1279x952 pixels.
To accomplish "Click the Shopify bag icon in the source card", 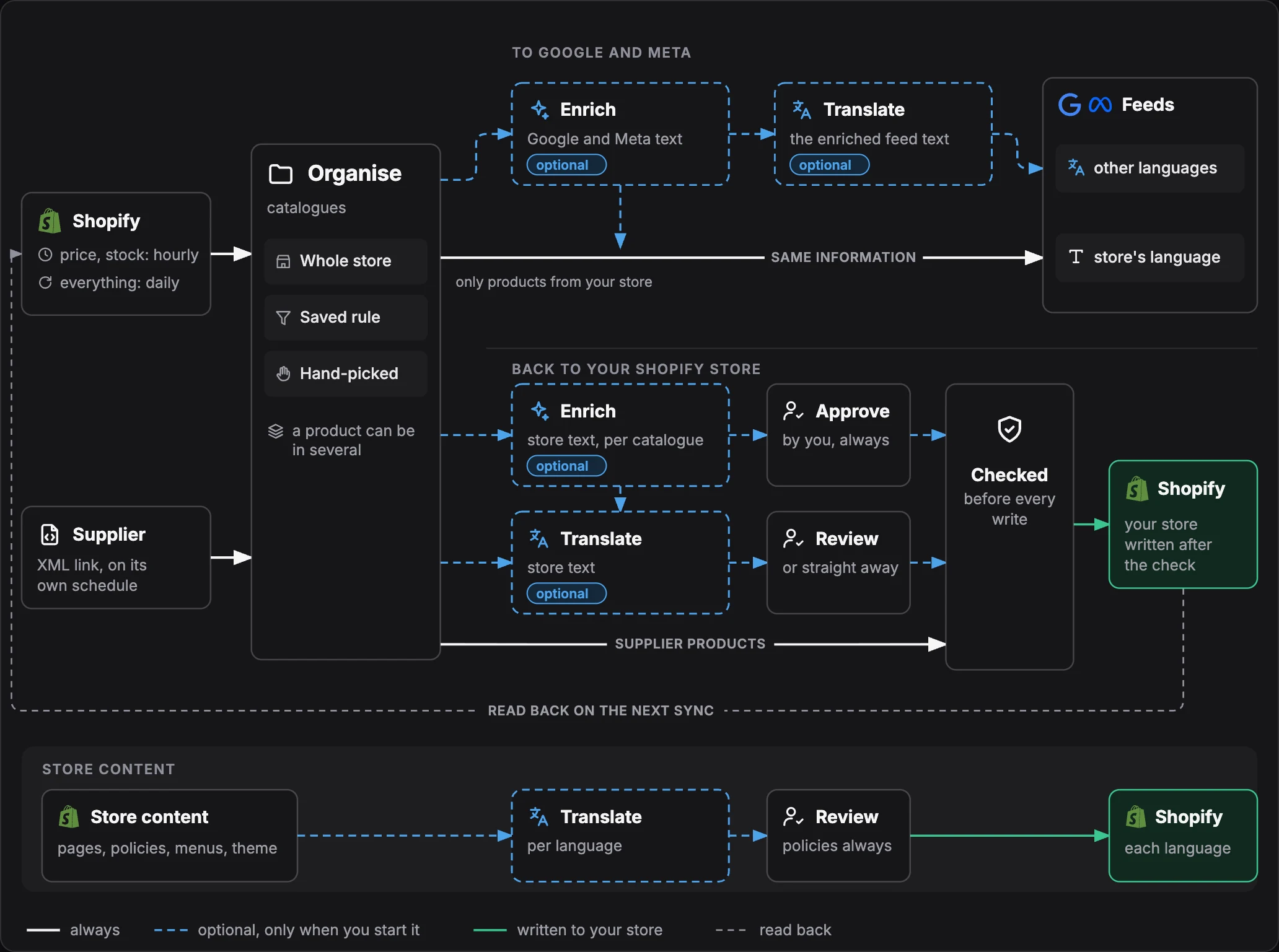I will [50, 221].
